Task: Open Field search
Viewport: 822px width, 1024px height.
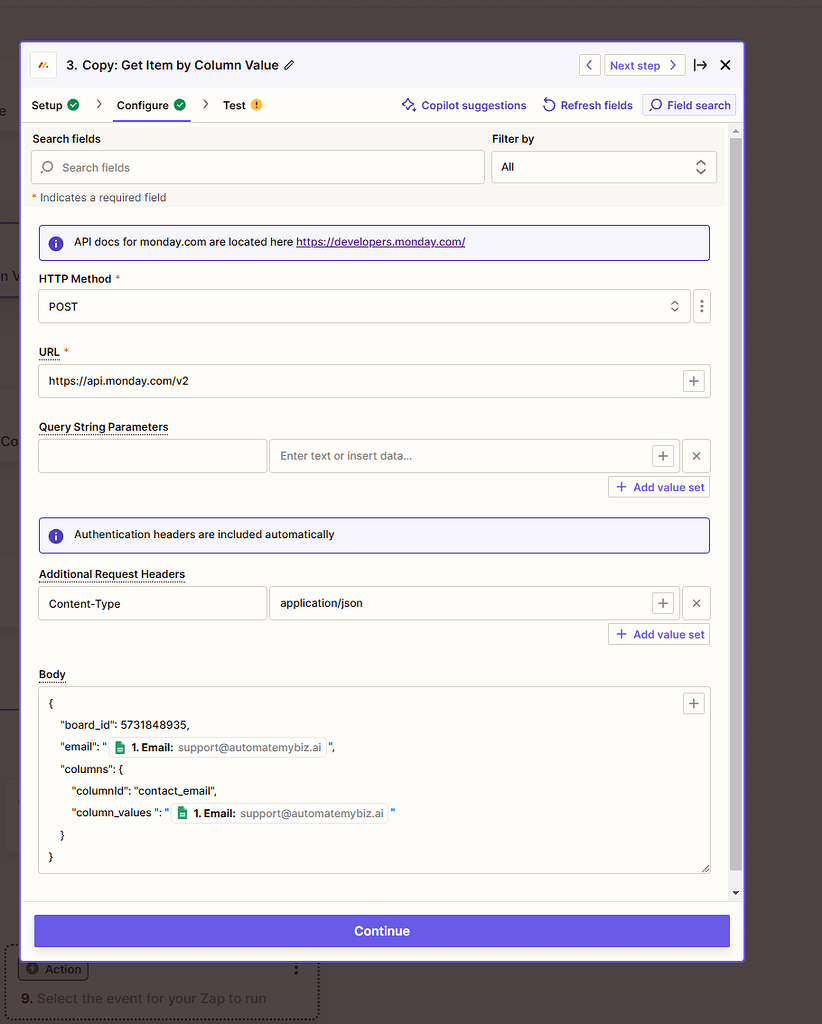Action: pyautogui.click(x=688, y=105)
